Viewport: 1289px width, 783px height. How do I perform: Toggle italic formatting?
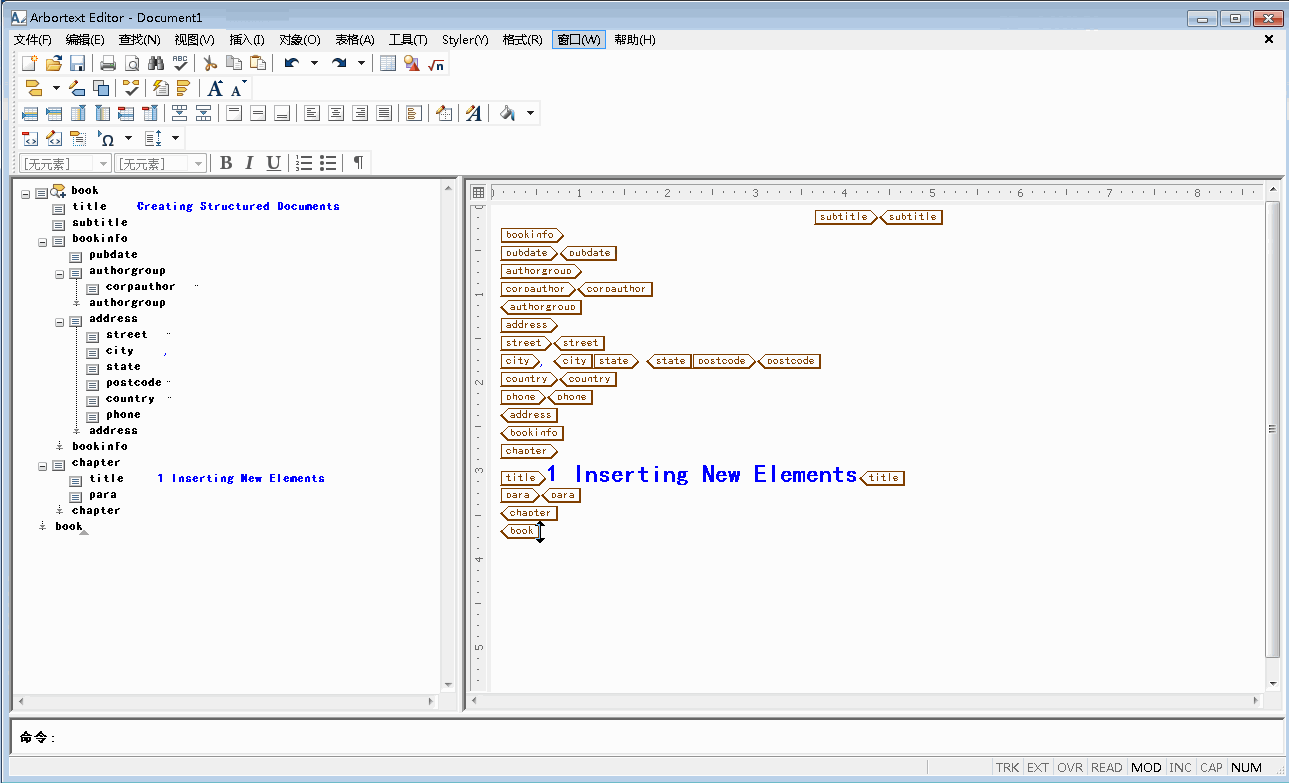point(249,163)
